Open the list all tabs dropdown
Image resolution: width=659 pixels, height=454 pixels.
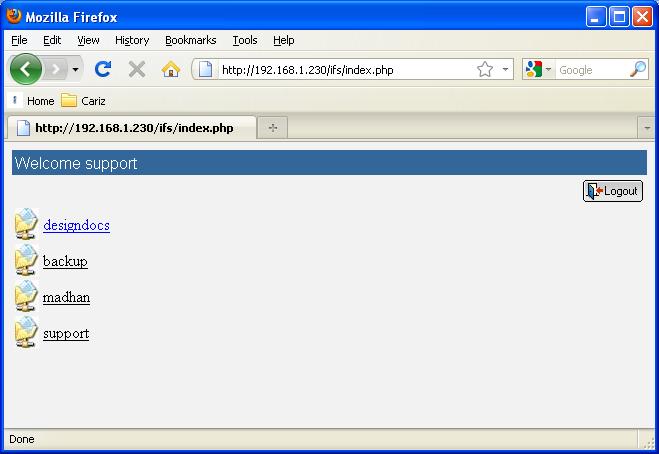647,128
